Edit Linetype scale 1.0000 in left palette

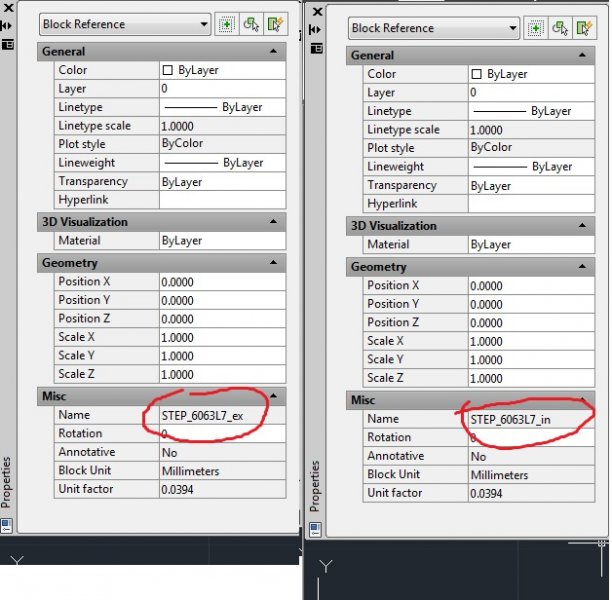click(223, 126)
